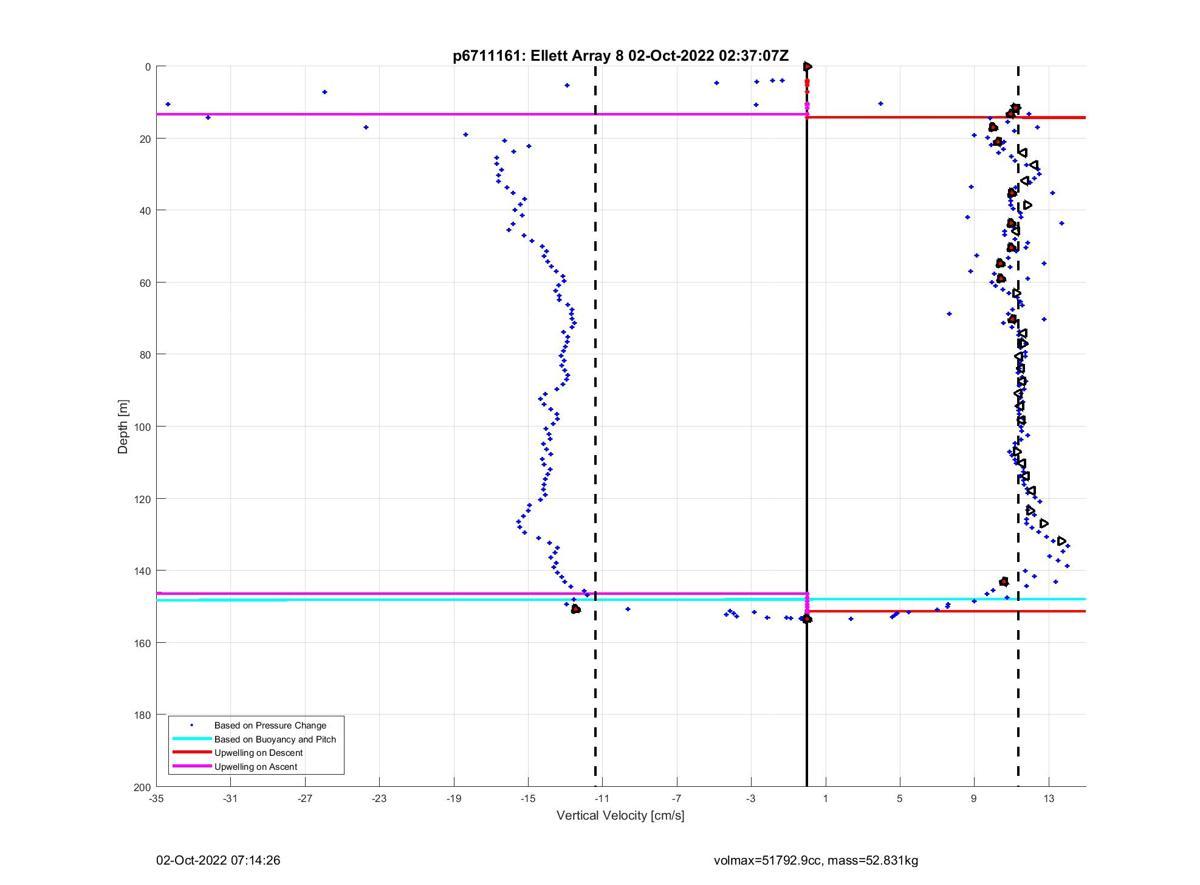Click x-axis tick label '-7'
1200x885 pixels.
click(677, 798)
